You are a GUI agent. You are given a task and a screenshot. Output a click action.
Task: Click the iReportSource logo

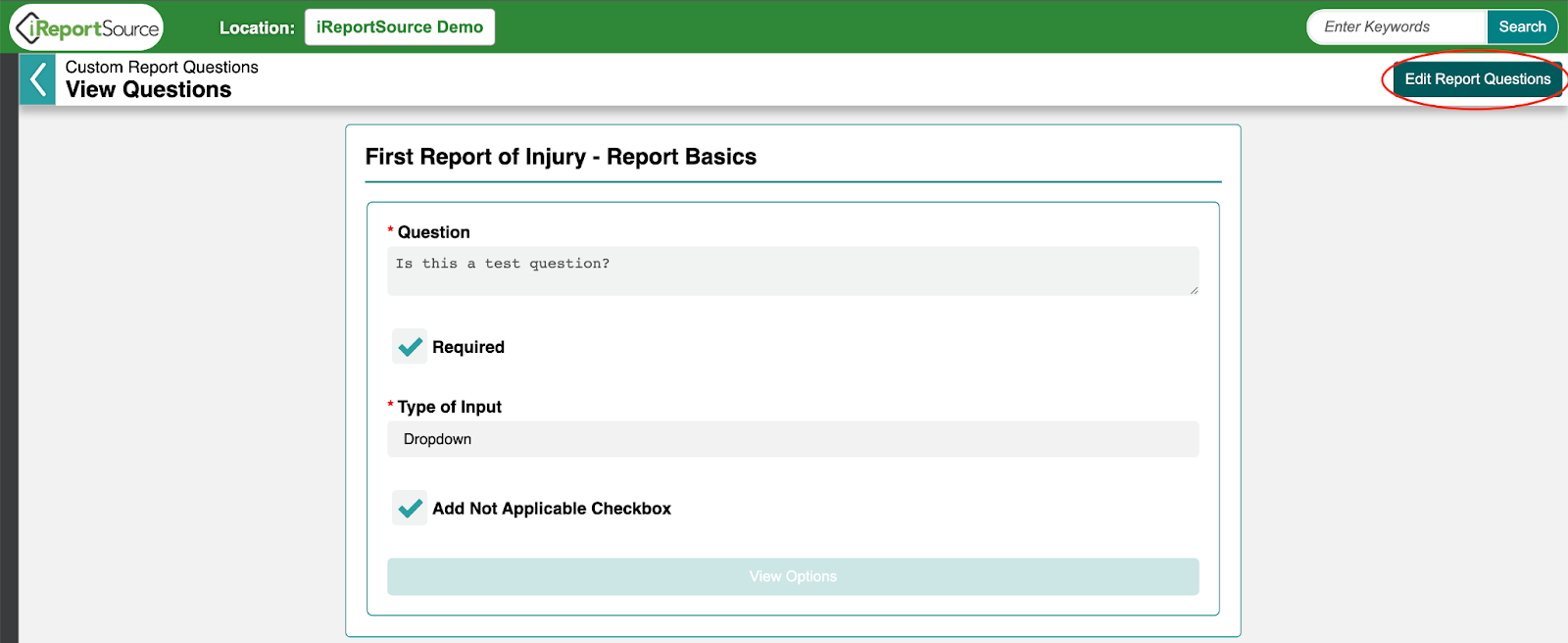click(86, 27)
